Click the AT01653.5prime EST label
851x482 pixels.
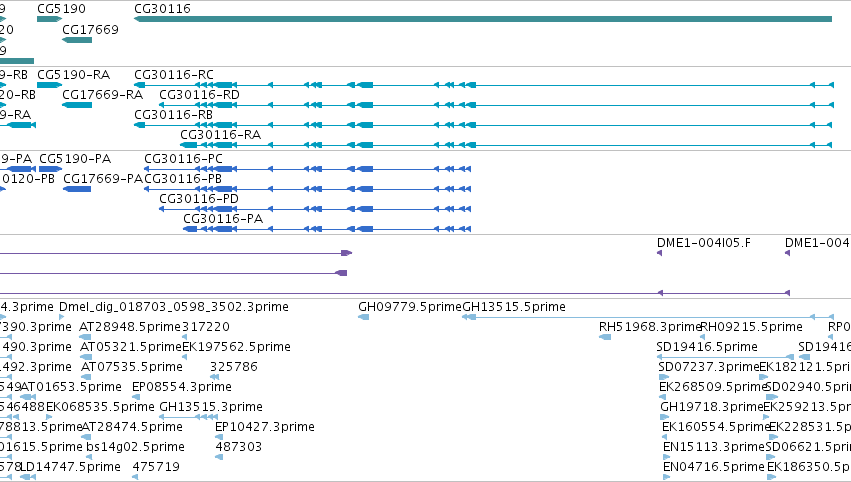(x=71, y=387)
